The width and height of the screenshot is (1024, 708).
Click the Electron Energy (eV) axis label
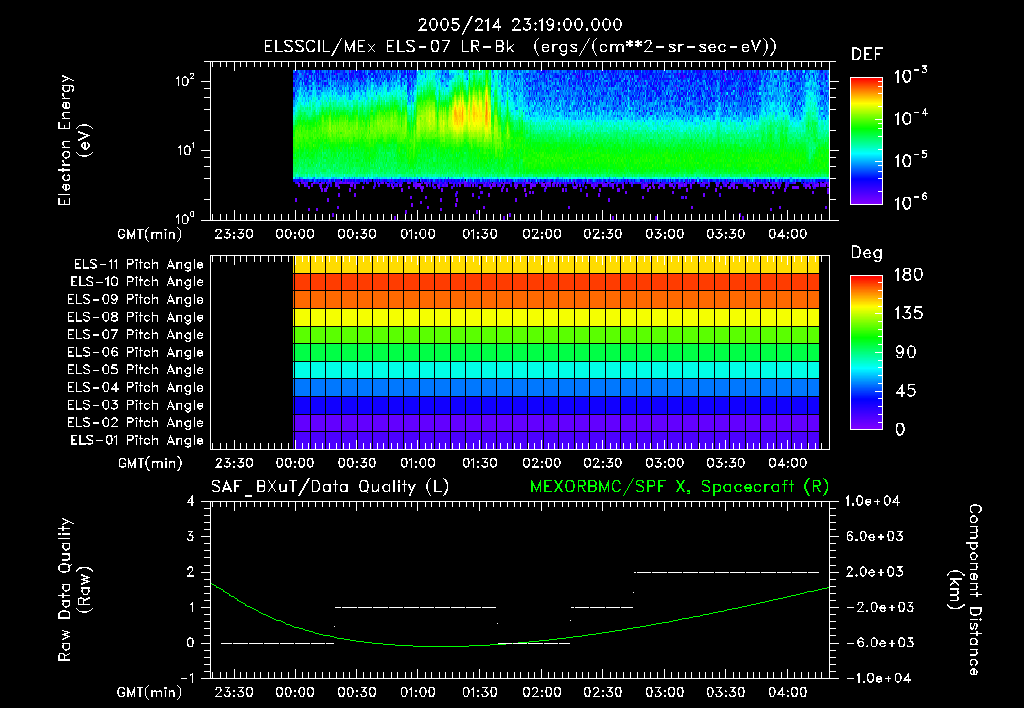[74, 140]
